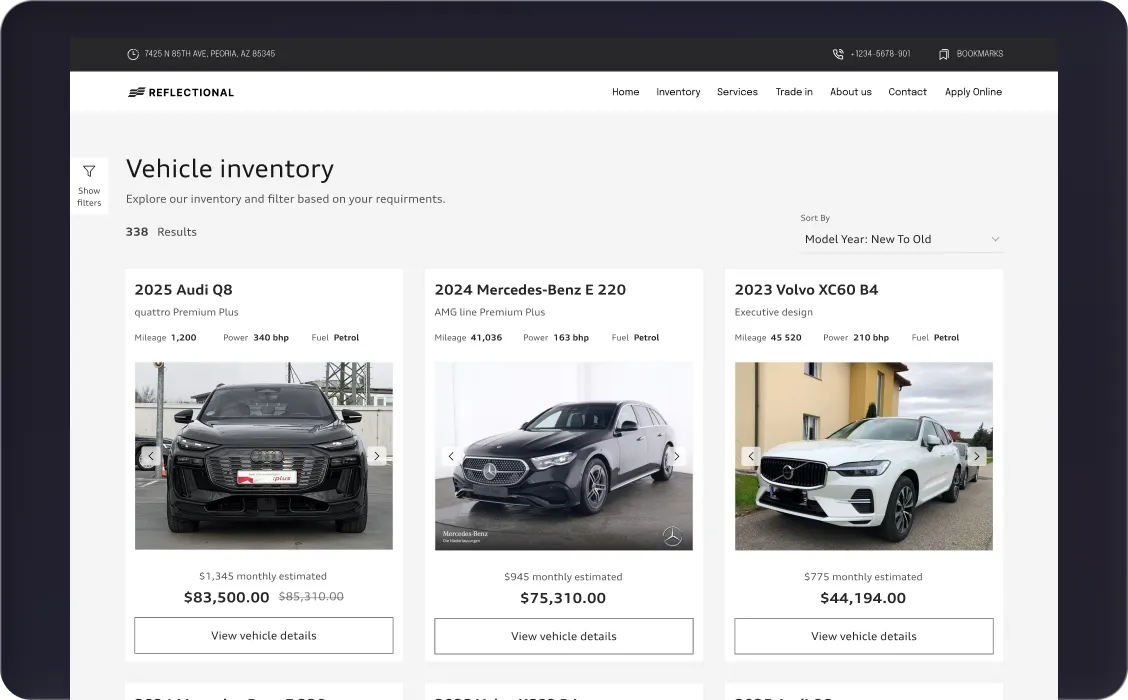The image size is (1128, 700).
Task: Open the Inventory menu item
Action: 678,92
